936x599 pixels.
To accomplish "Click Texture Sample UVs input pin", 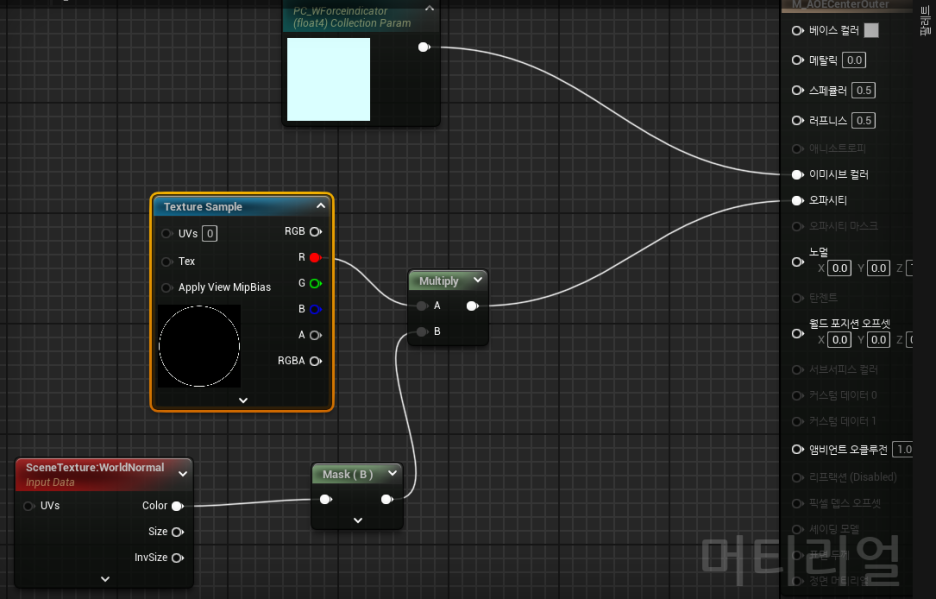I will tap(167, 234).
